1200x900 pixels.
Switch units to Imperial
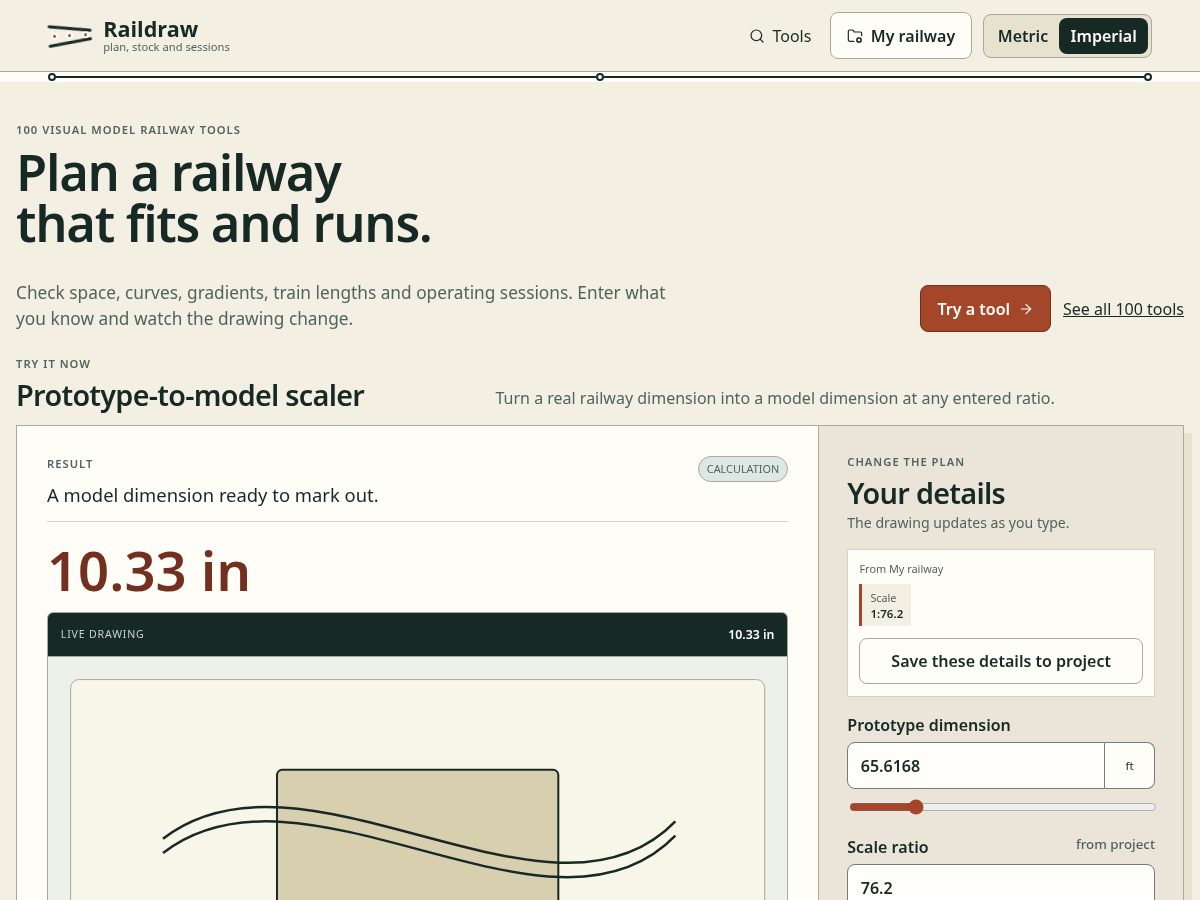coord(1103,36)
